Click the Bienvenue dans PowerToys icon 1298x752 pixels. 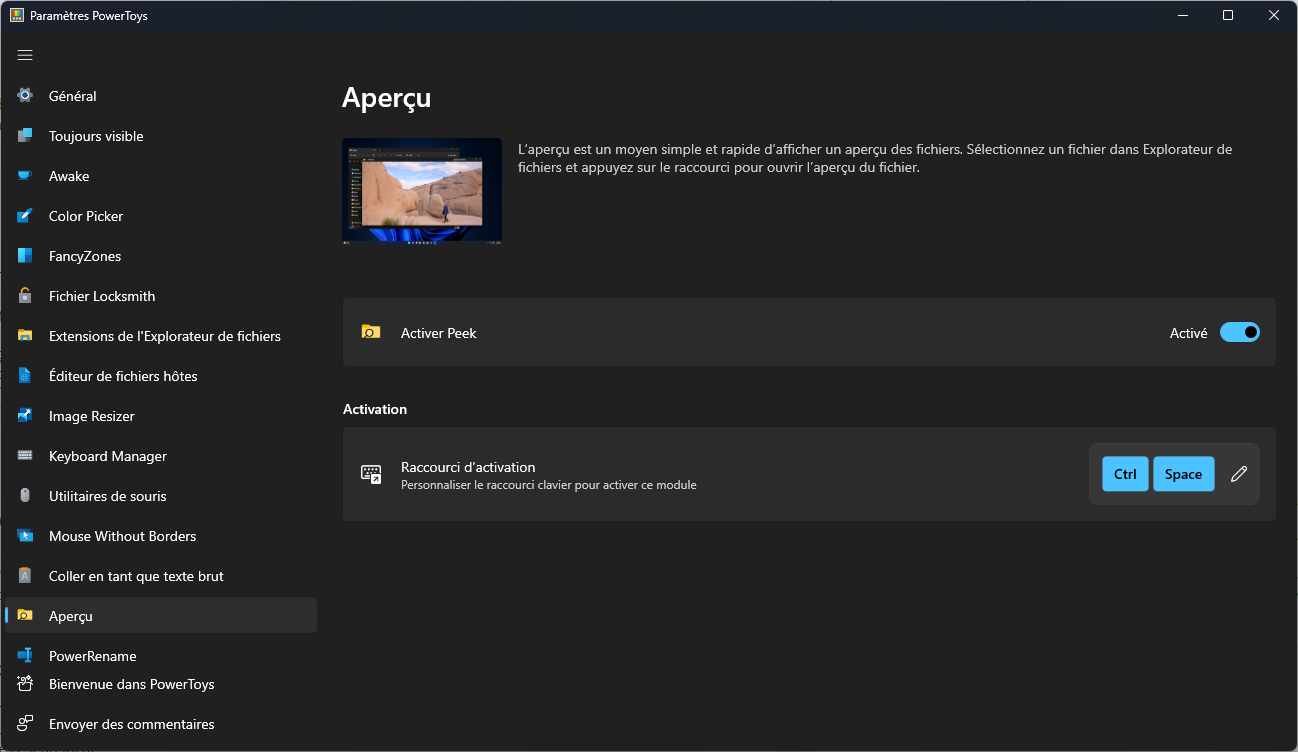click(x=25, y=684)
